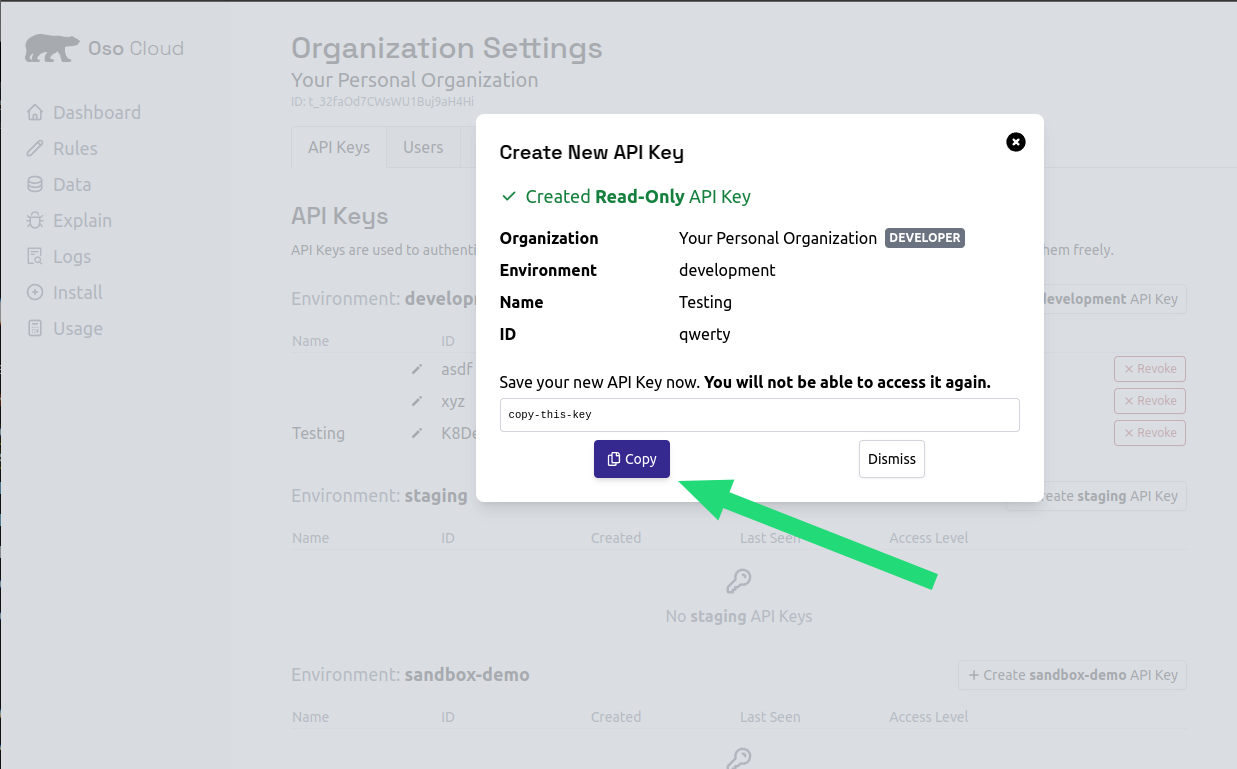The image size is (1237, 769).
Task: Click the API key text field
Action: click(x=759, y=414)
